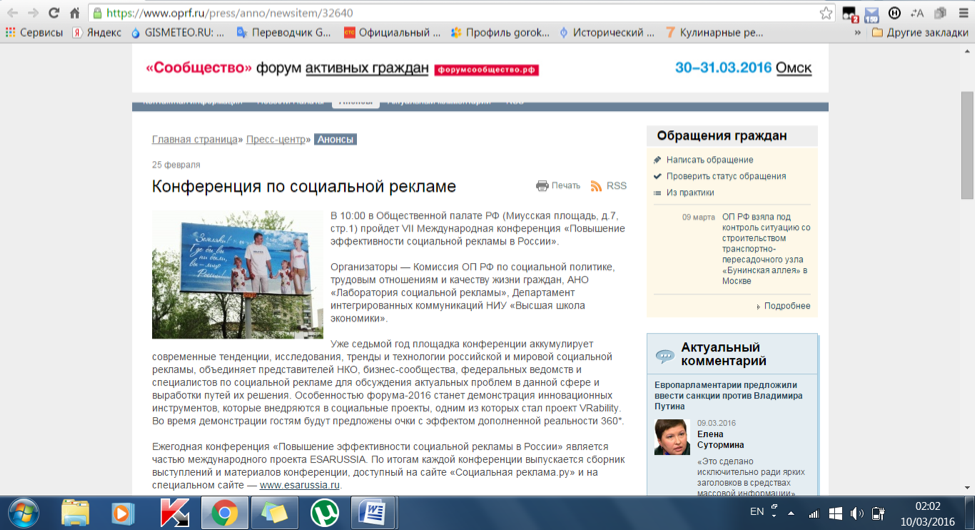This screenshot has width=975, height=530.
Task: Click the Печать print link
Action: click(565, 185)
